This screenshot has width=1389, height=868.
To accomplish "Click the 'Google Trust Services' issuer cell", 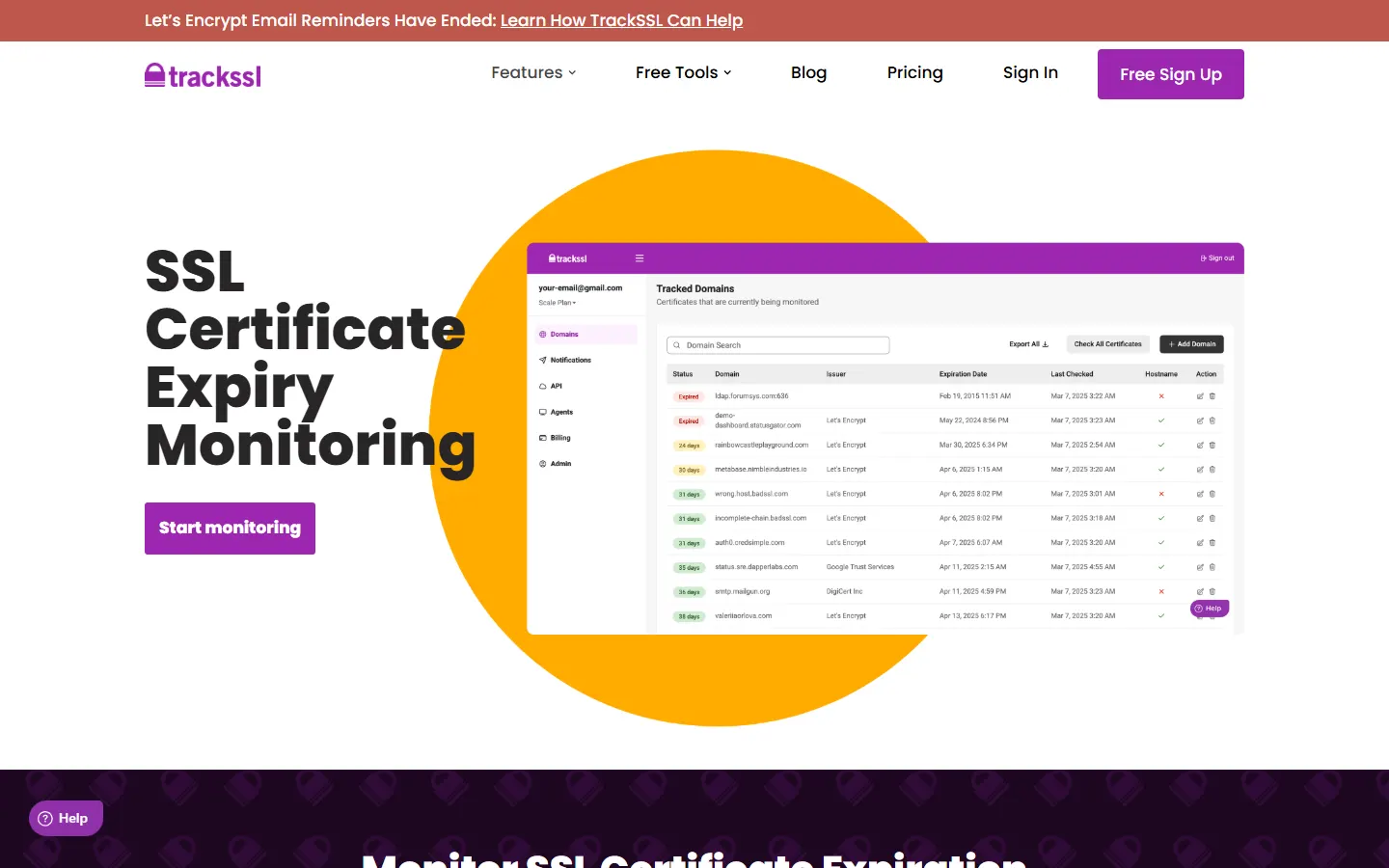I will point(860,567).
